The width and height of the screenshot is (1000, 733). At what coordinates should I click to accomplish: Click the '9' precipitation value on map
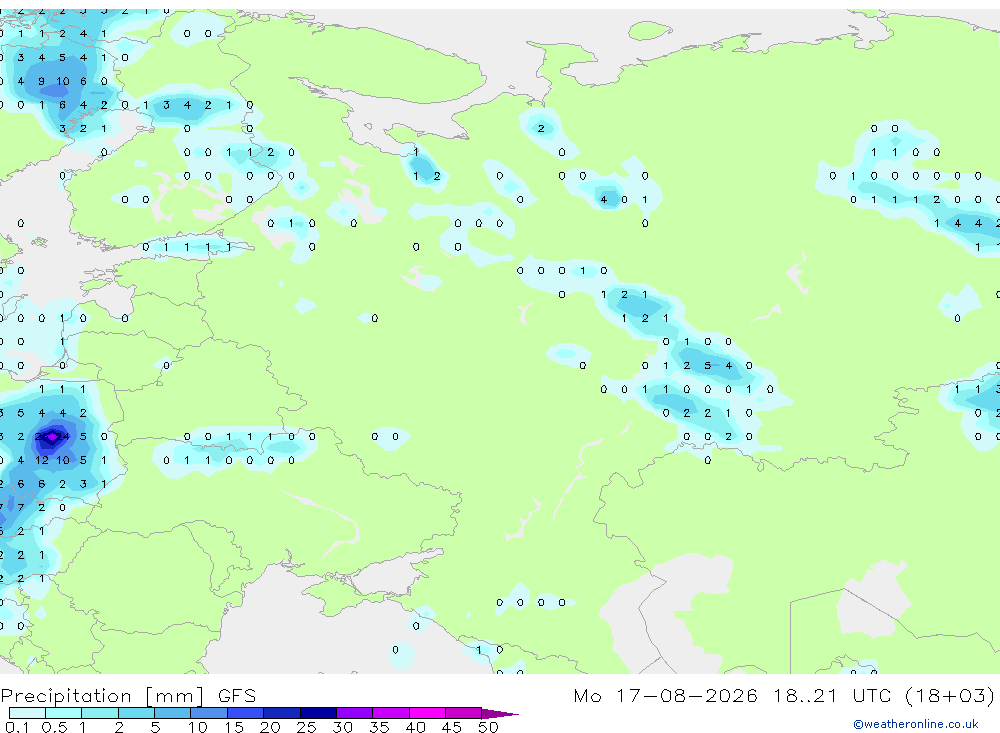point(41,81)
